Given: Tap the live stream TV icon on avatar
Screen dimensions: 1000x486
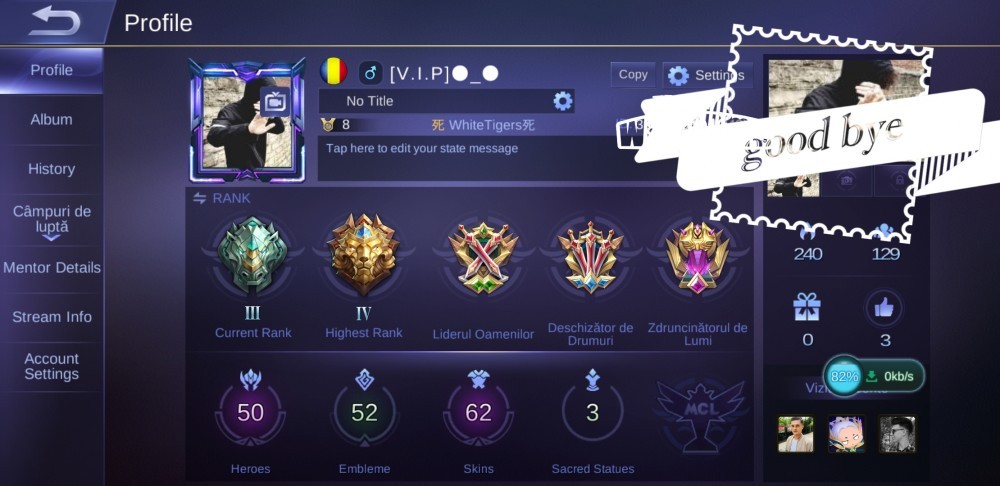Looking at the screenshot, I should pyautogui.click(x=275, y=102).
